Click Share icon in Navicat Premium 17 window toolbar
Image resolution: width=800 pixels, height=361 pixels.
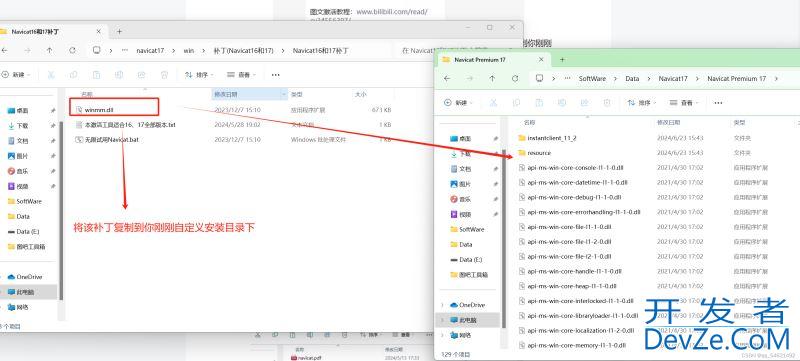click(584, 102)
